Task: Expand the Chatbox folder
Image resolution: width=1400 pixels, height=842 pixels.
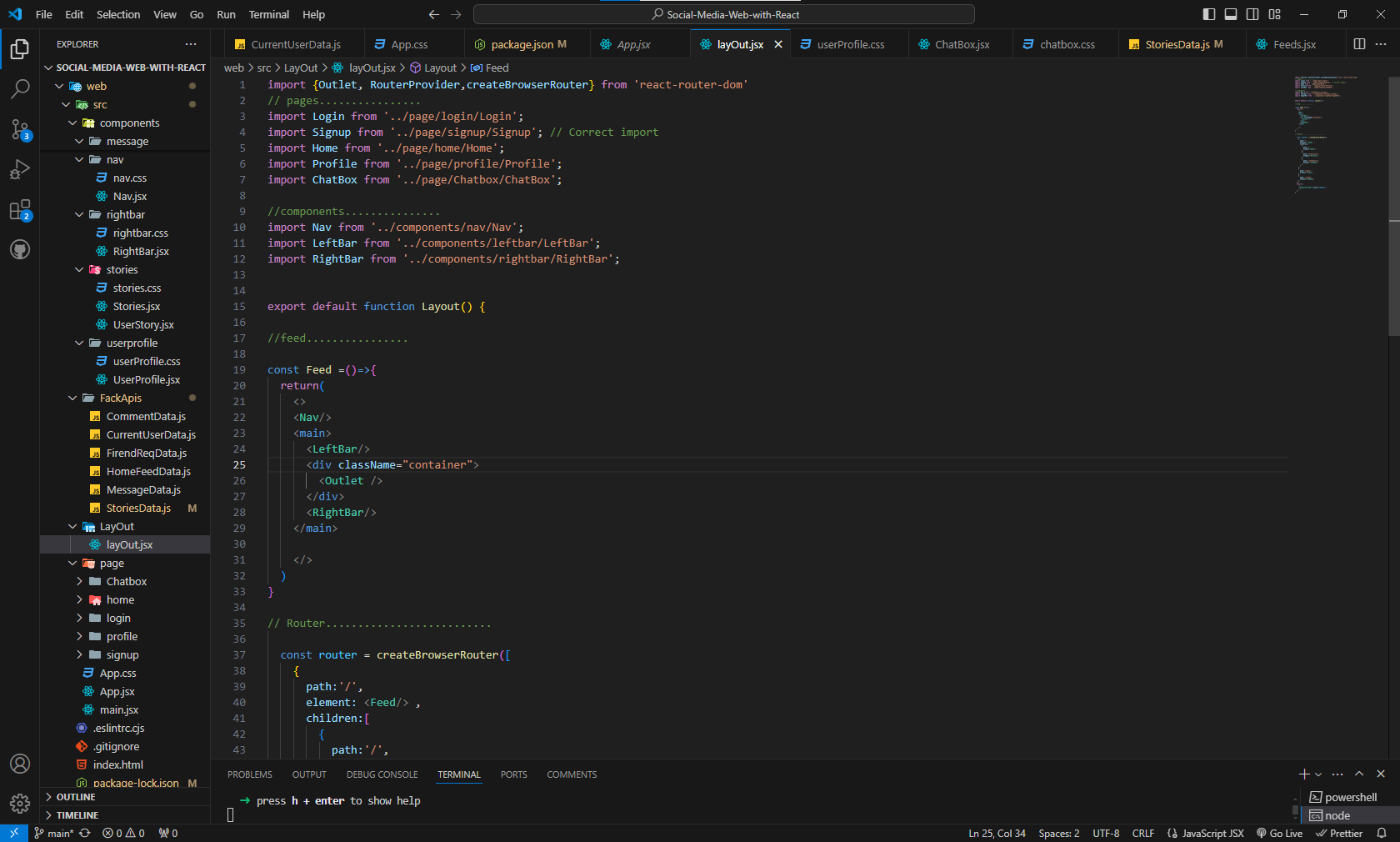Action: (79, 581)
